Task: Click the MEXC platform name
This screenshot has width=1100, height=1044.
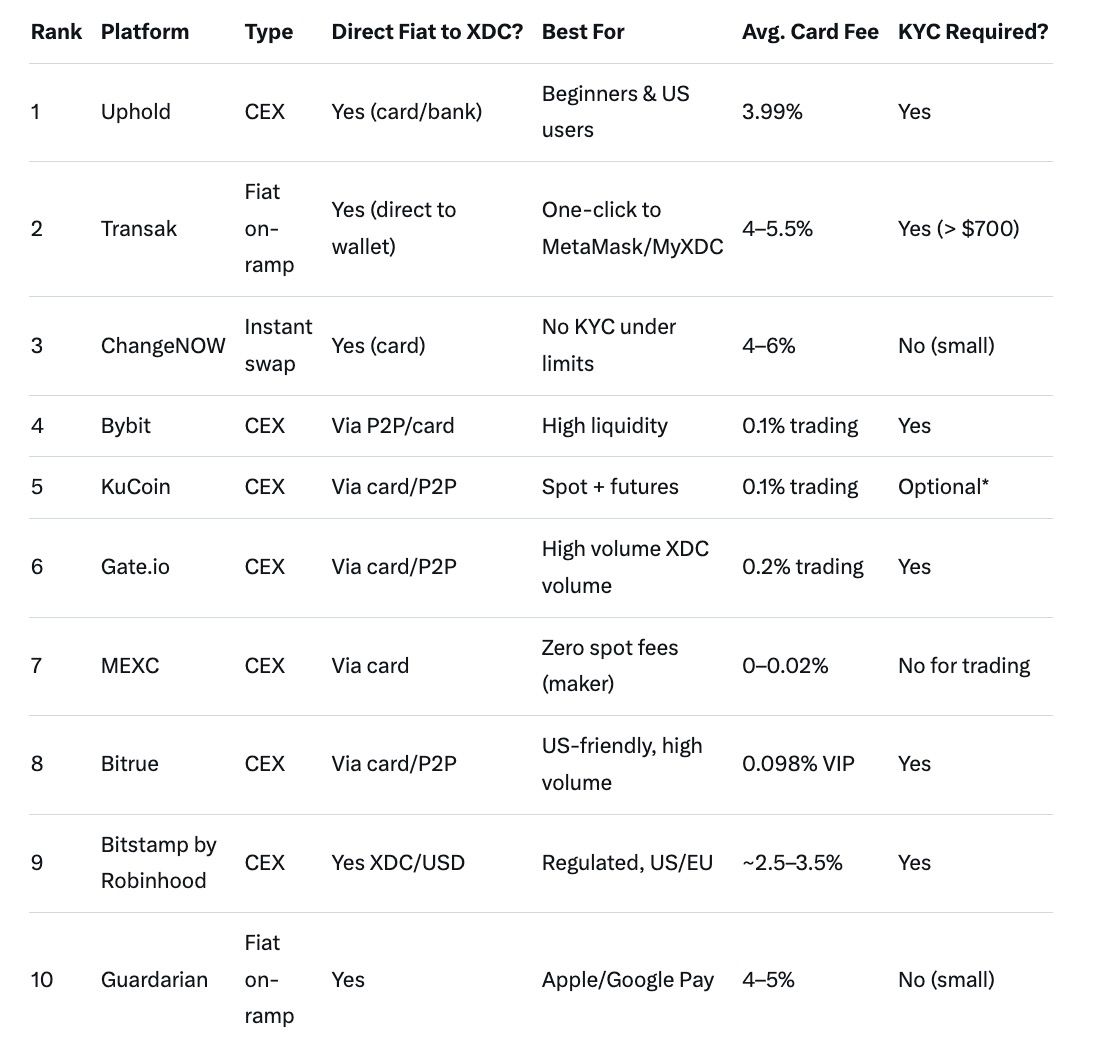Action: pos(130,666)
